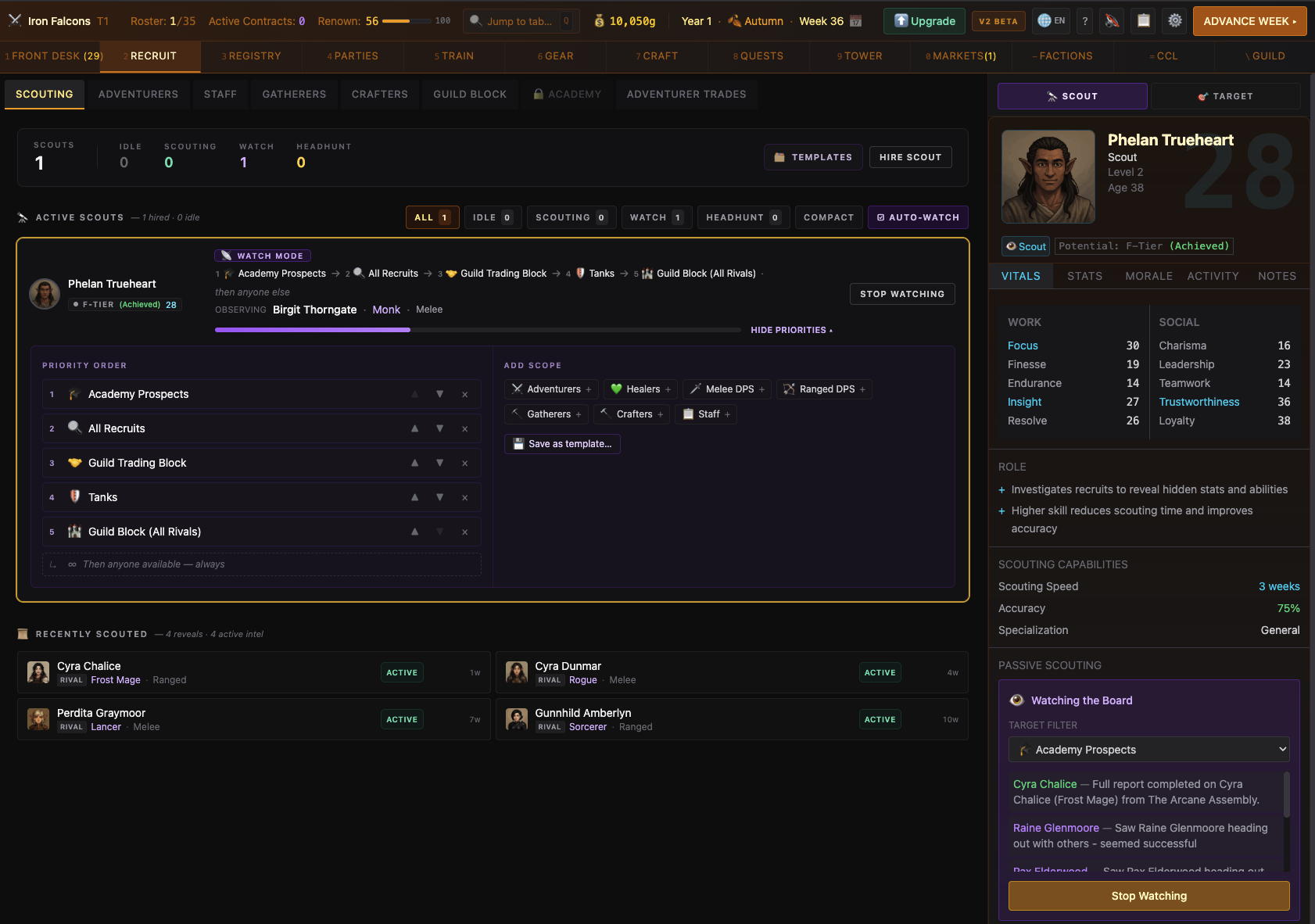Collapse priorities with Hide Priorities

[x=791, y=330]
